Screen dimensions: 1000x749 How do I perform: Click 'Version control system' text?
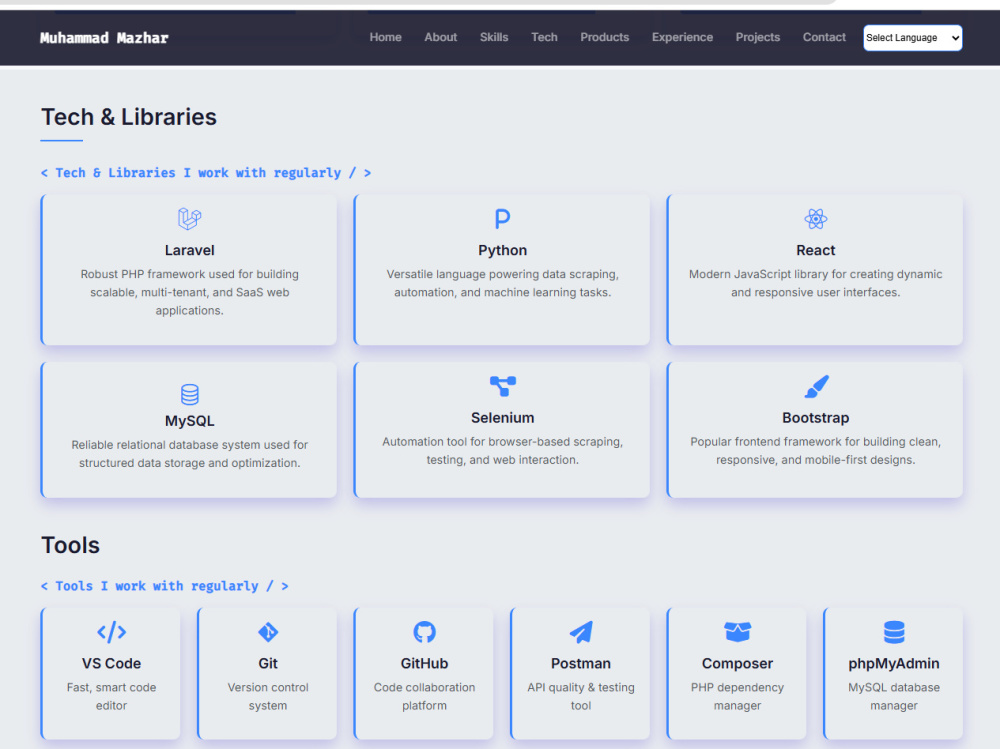tap(268, 696)
